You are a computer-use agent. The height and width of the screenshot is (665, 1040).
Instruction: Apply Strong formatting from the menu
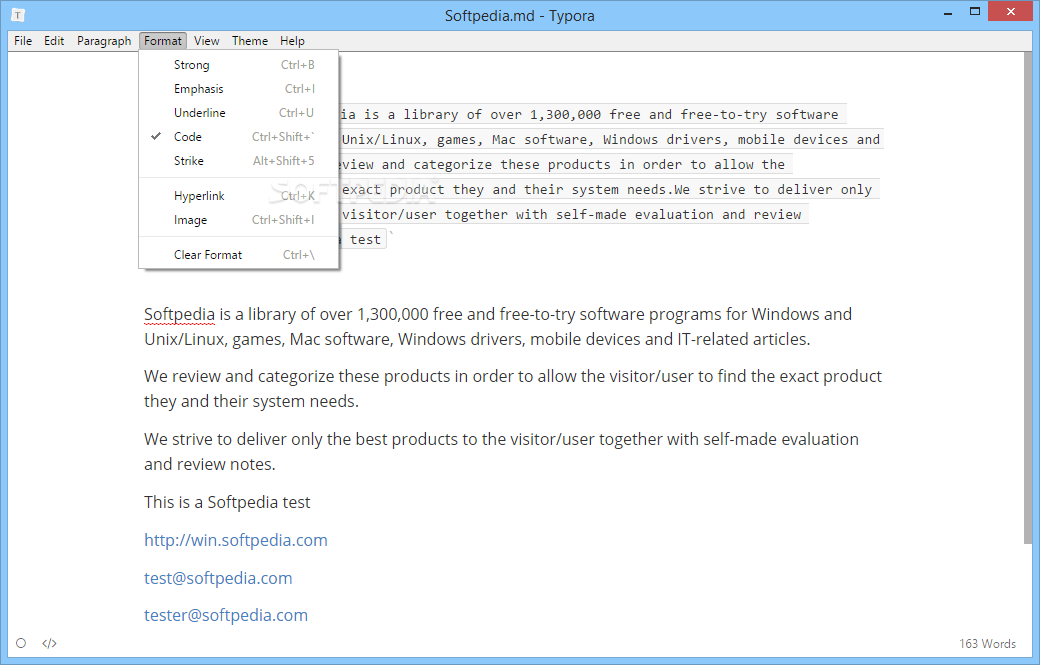click(x=239, y=65)
